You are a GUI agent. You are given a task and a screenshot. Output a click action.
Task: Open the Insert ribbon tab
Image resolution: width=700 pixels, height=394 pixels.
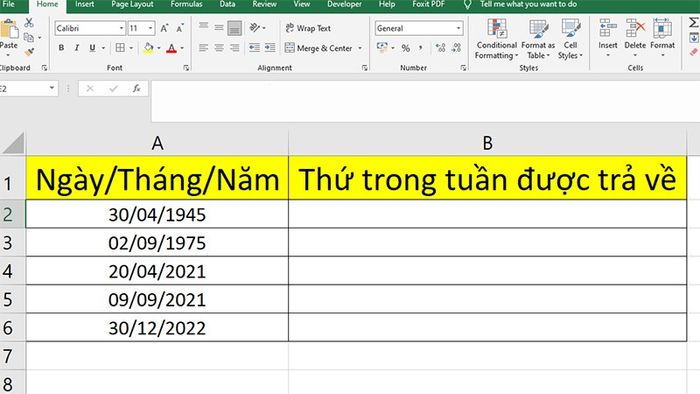(x=84, y=4)
